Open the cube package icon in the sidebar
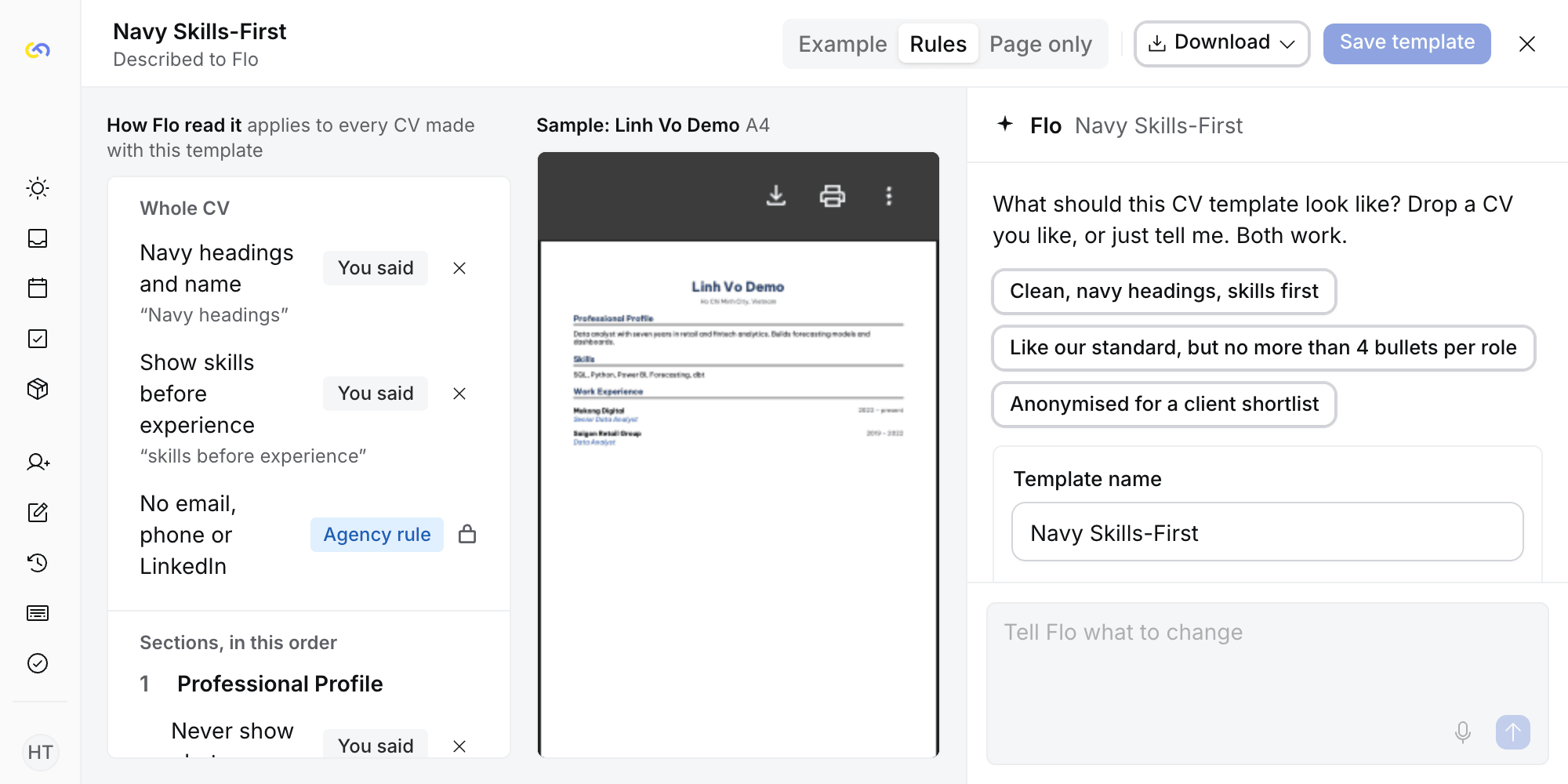Image resolution: width=1568 pixels, height=784 pixels. click(x=38, y=389)
